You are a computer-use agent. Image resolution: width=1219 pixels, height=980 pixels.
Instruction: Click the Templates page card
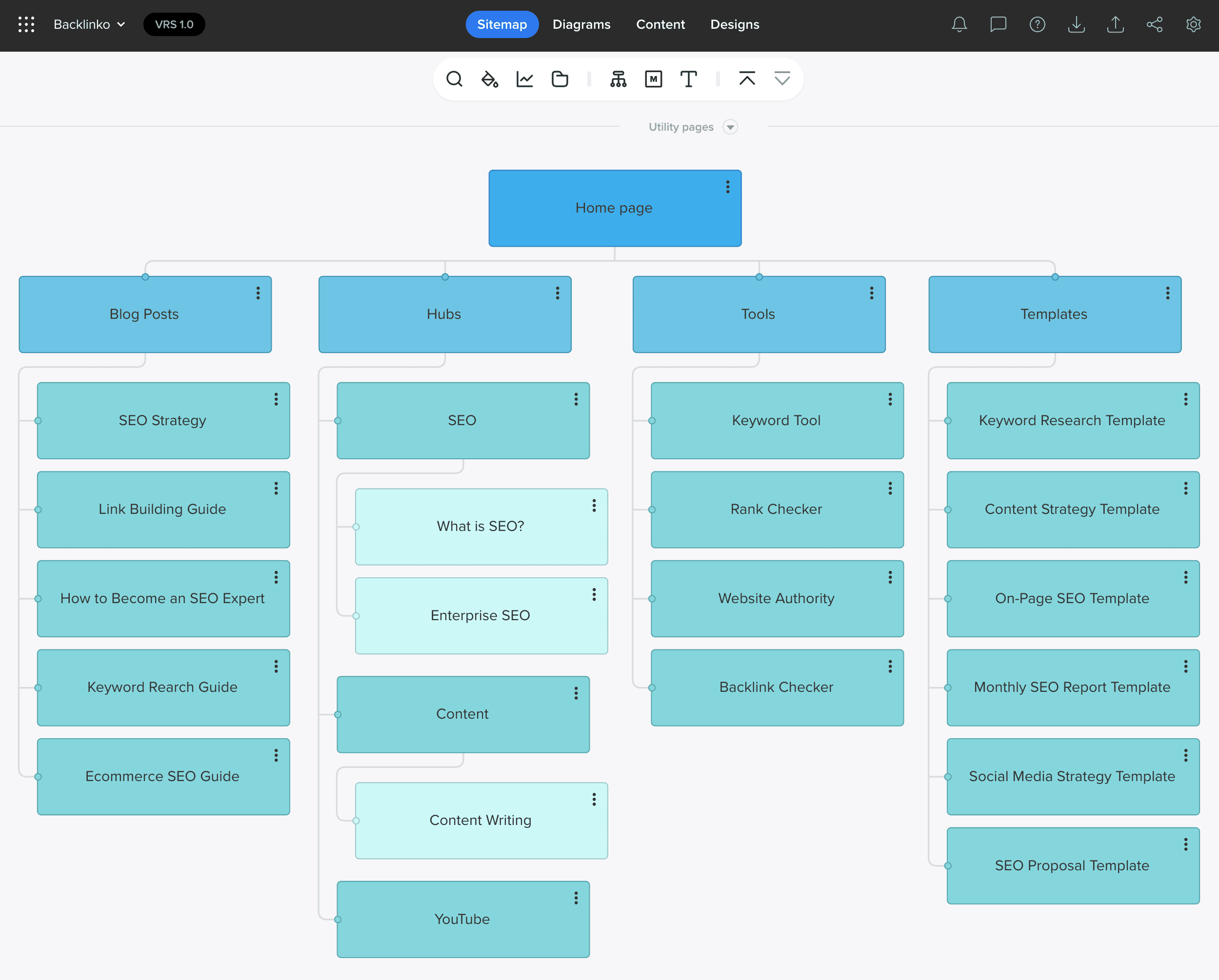click(1055, 314)
